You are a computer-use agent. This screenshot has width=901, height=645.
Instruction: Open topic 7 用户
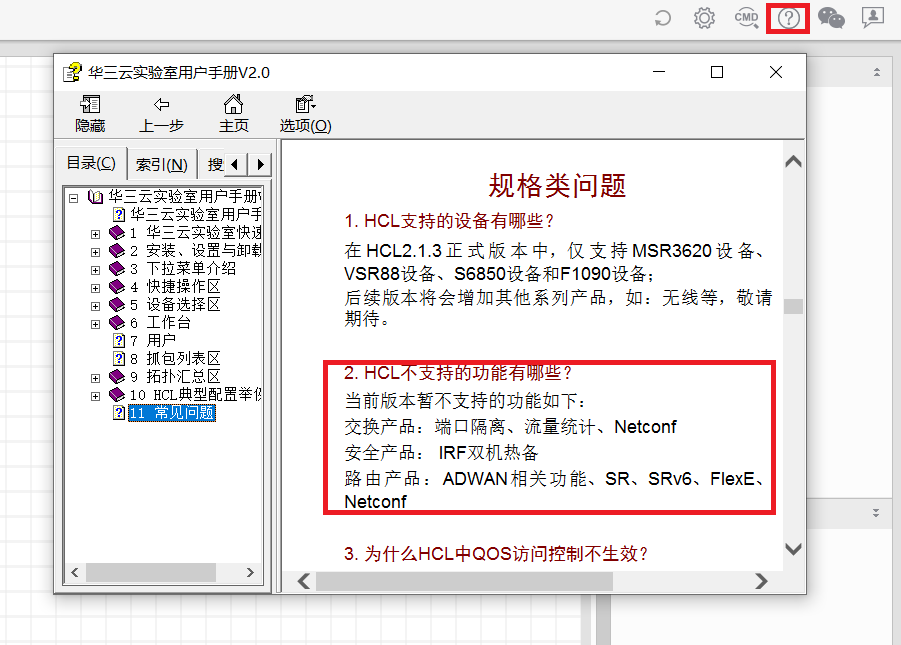[x=152, y=340]
